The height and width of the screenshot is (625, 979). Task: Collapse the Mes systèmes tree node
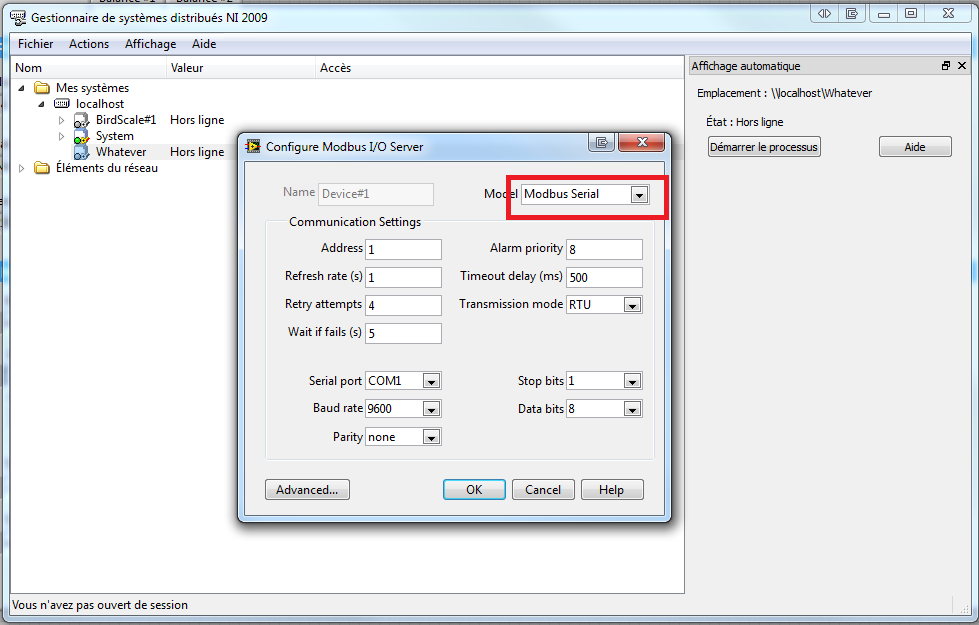21,88
